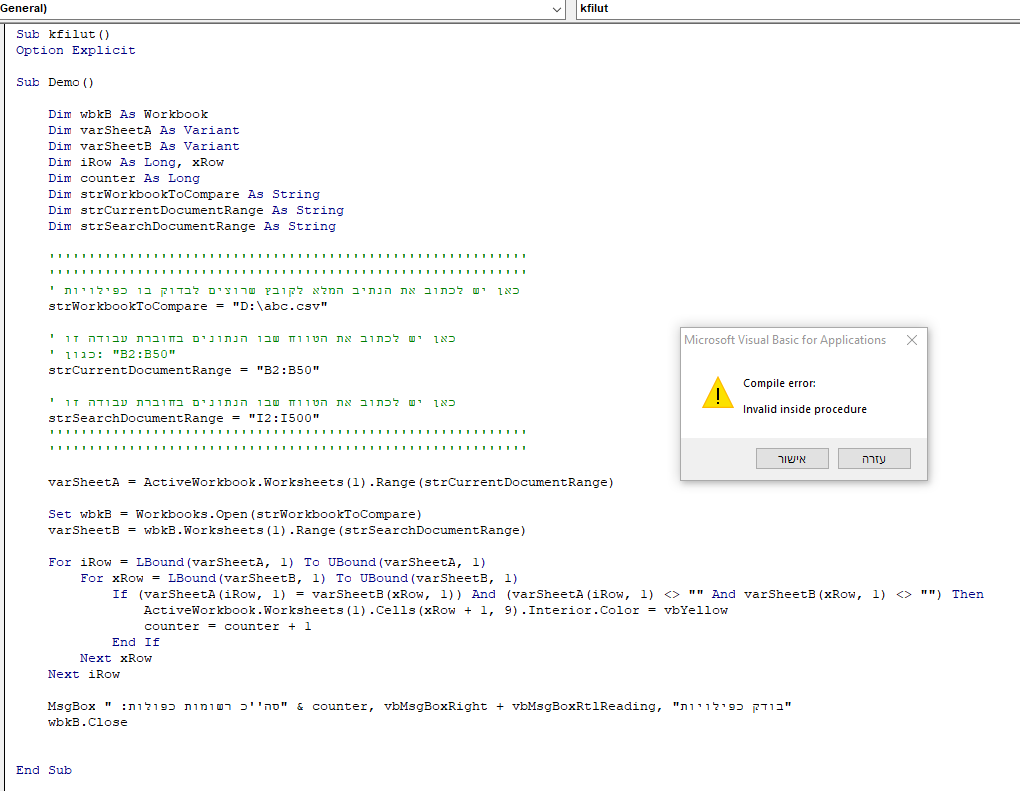
Task: Click the strWorkbookToCompare = "D:\abc.csv" line
Action: pyautogui.click(x=188, y=306)
